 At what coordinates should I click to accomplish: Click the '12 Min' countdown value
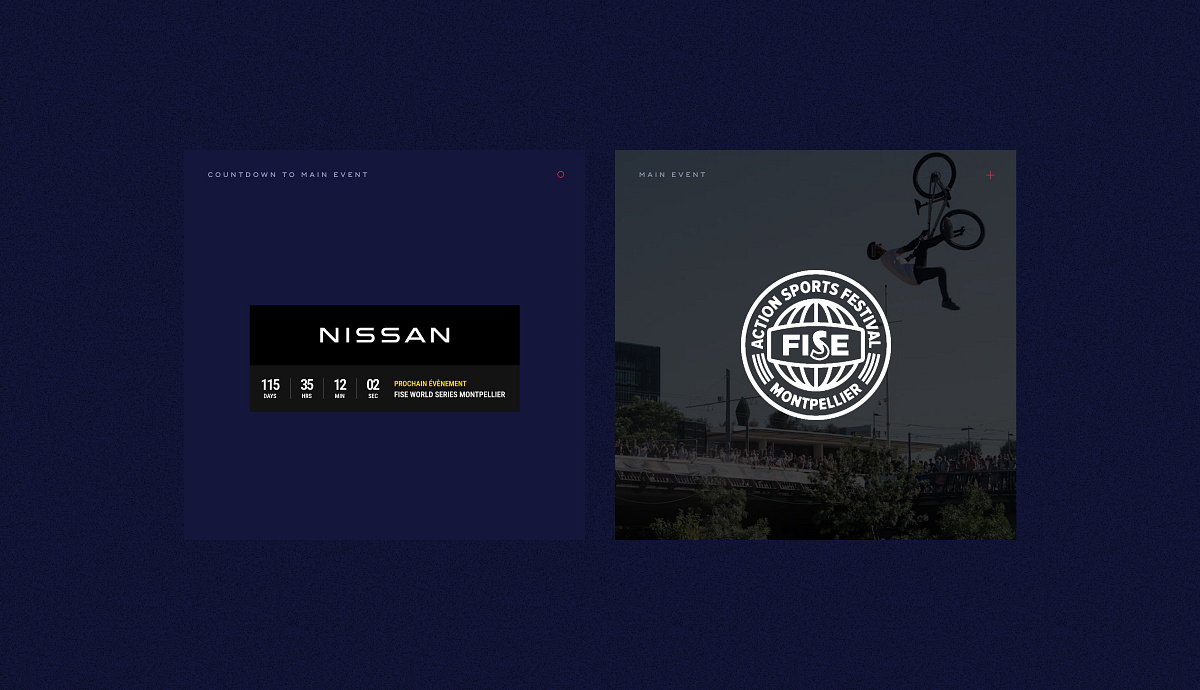click(340, 388)
